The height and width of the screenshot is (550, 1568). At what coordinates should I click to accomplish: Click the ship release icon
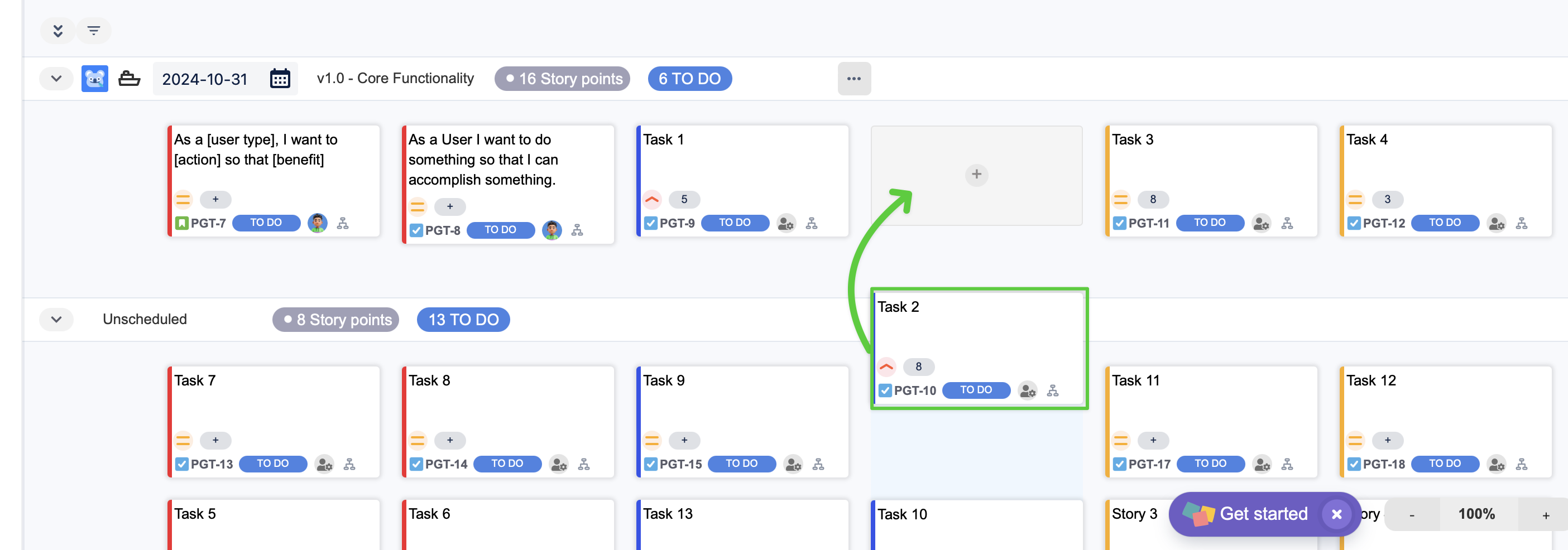(129, 79)
